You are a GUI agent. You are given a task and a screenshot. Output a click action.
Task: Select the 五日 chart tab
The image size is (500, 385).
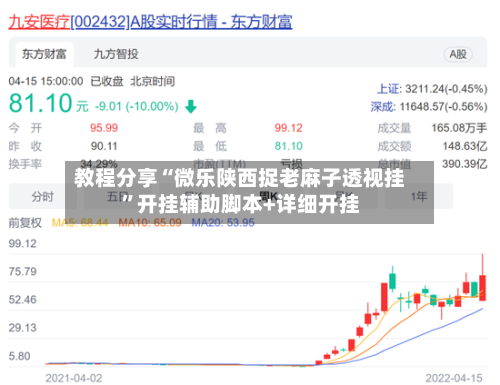pyautogui.click(x=117, y=197)
